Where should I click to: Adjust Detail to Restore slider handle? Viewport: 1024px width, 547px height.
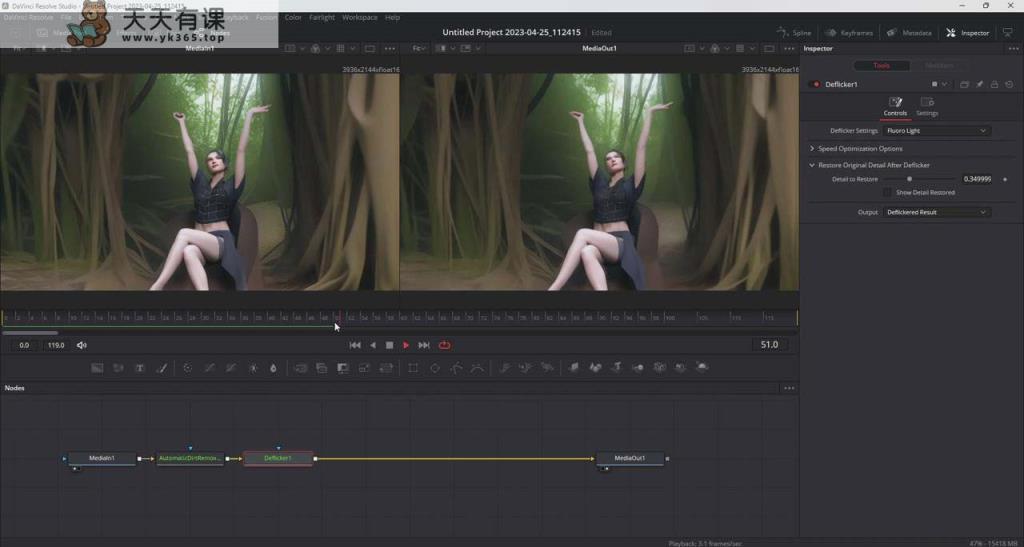click(x=909, y=179)
